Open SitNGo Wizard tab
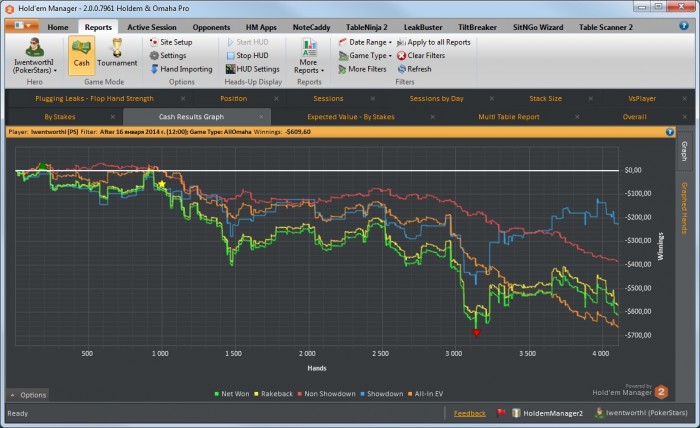Image resolution: width=700 pixels, height=428 pixels. coord(538,27)
